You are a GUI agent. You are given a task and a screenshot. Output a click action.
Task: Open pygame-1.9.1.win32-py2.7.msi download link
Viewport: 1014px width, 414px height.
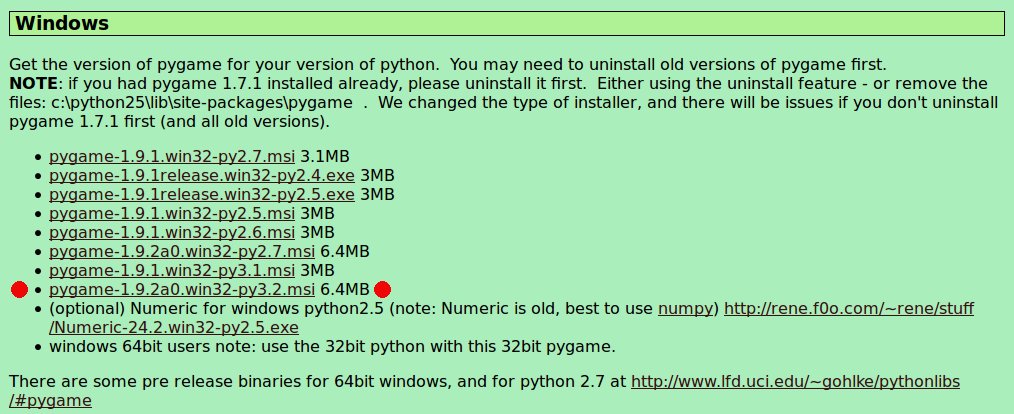pos(172,157)
